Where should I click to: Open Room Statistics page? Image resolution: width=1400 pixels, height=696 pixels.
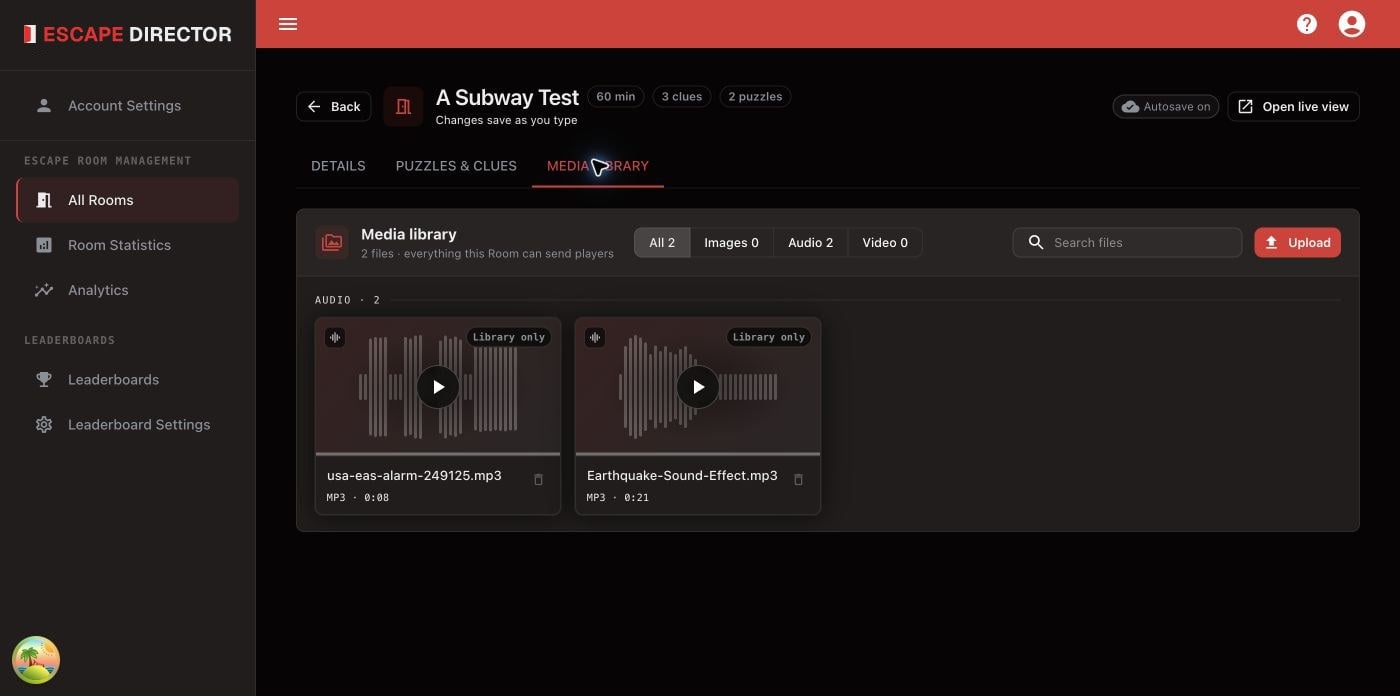128,245
